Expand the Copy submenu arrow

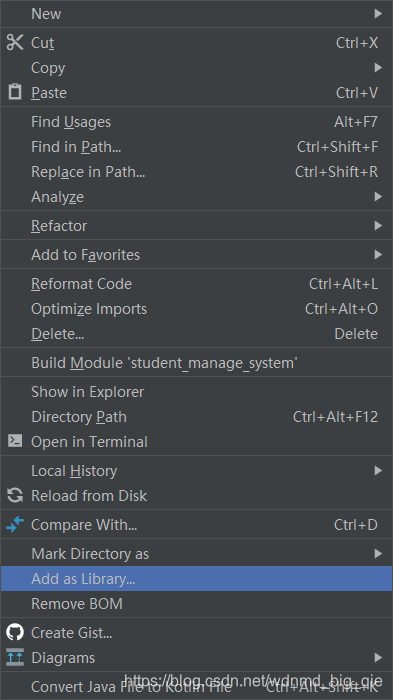click(378, 67)
